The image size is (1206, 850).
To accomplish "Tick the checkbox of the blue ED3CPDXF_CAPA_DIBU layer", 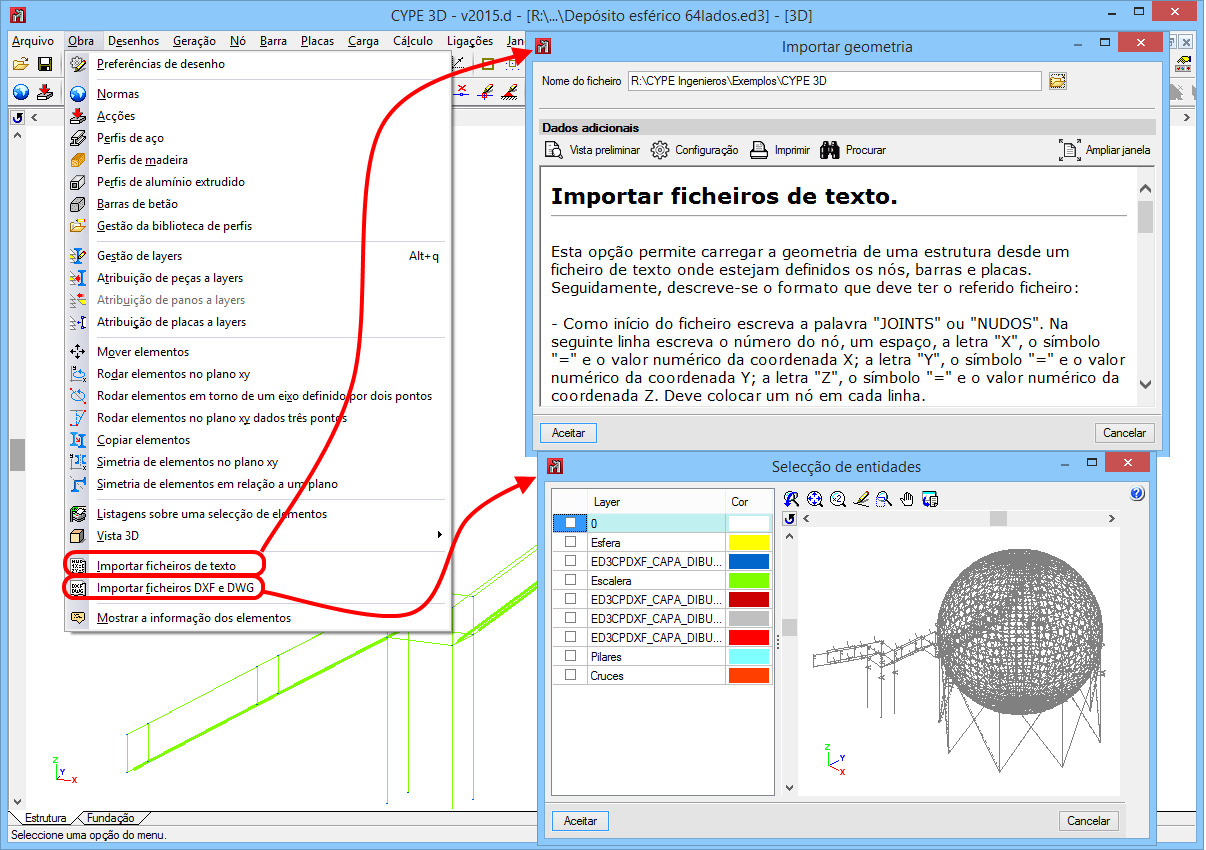I will (570, 561).
